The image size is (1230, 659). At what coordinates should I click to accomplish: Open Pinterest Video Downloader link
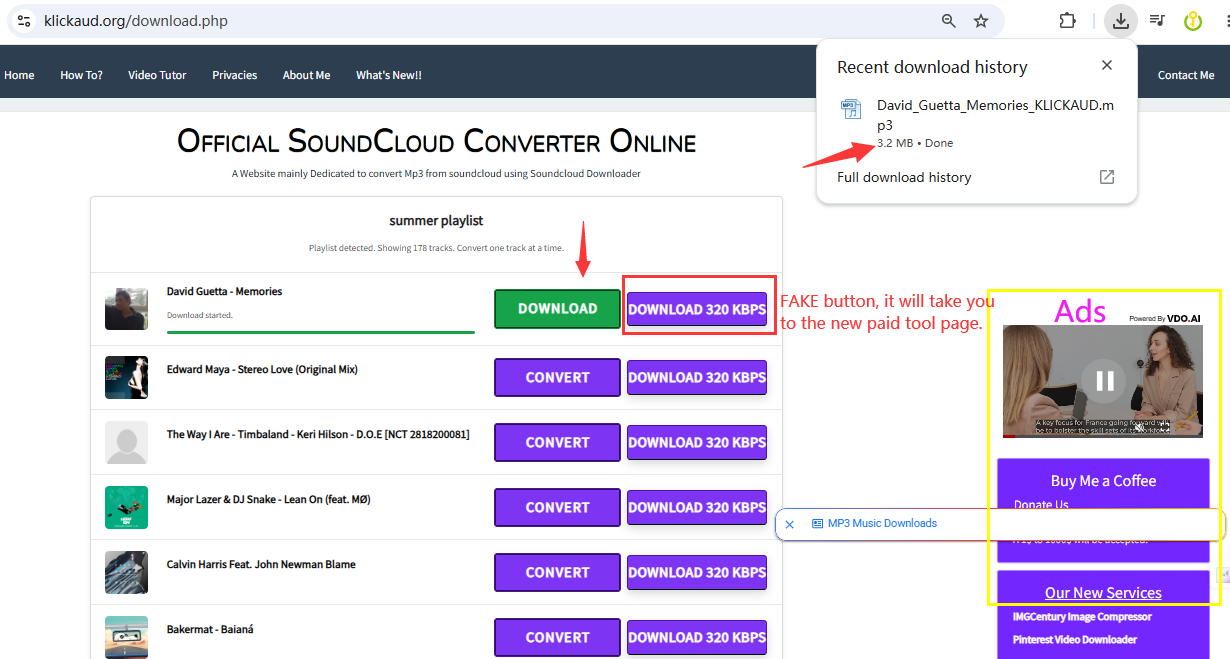1075,639
